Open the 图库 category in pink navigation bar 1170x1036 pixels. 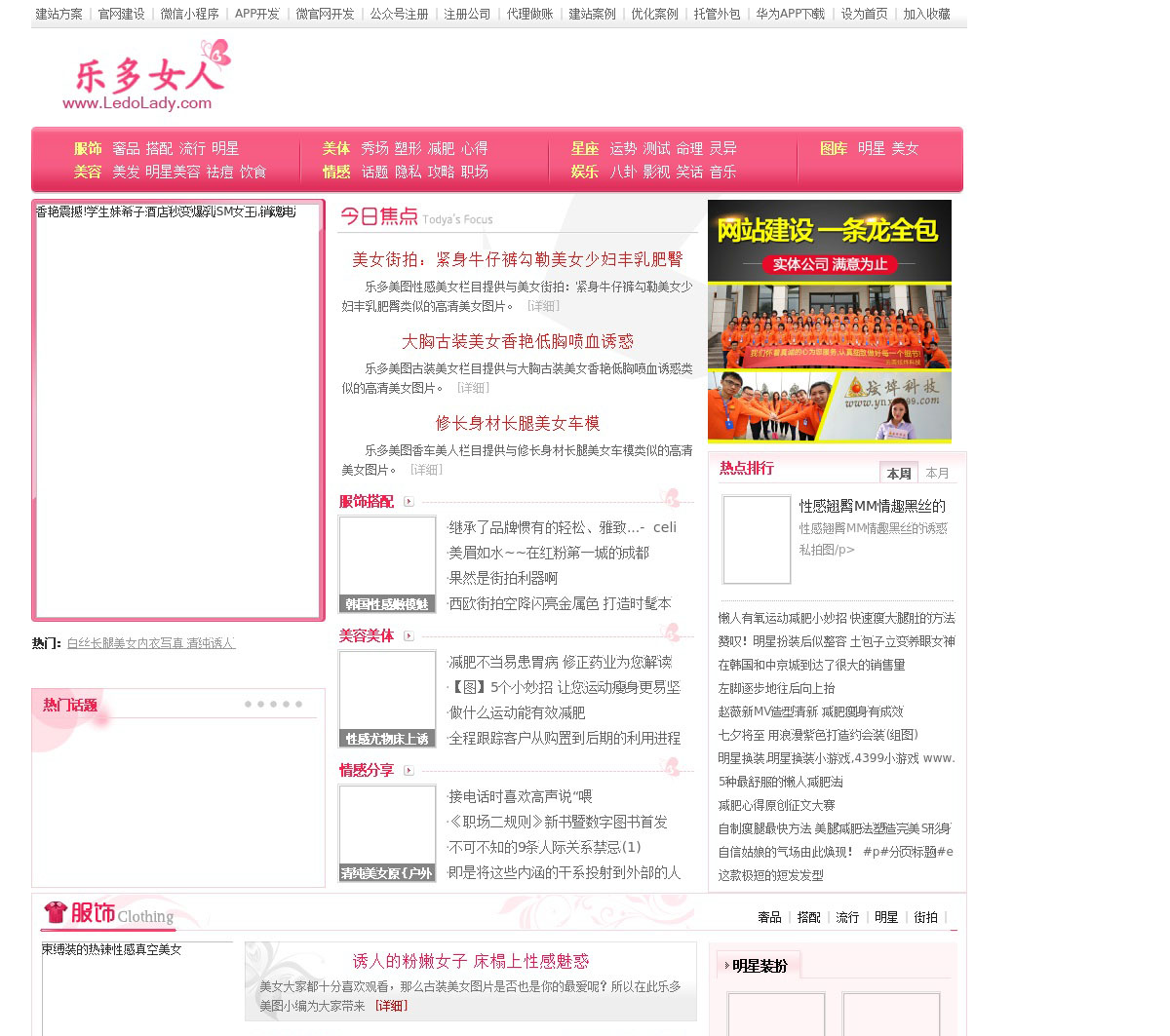tap(834, 148)
